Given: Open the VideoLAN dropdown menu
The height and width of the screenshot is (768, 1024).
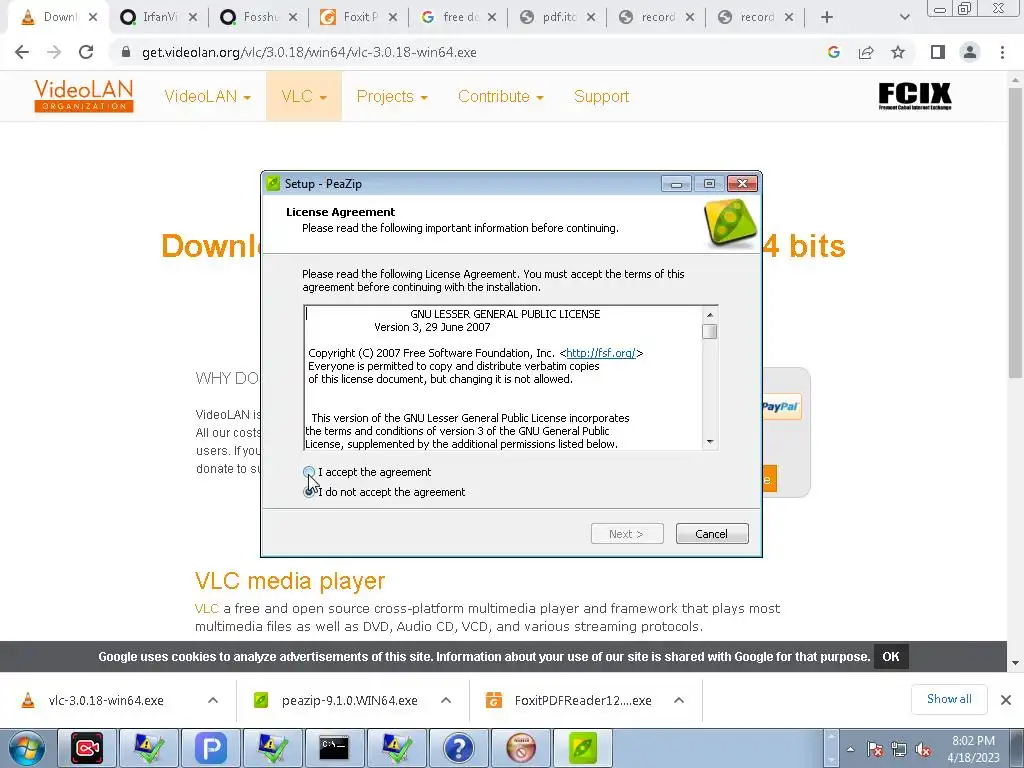Looking at the screenshot, I should pyautogui.click(x=207, y=97).
